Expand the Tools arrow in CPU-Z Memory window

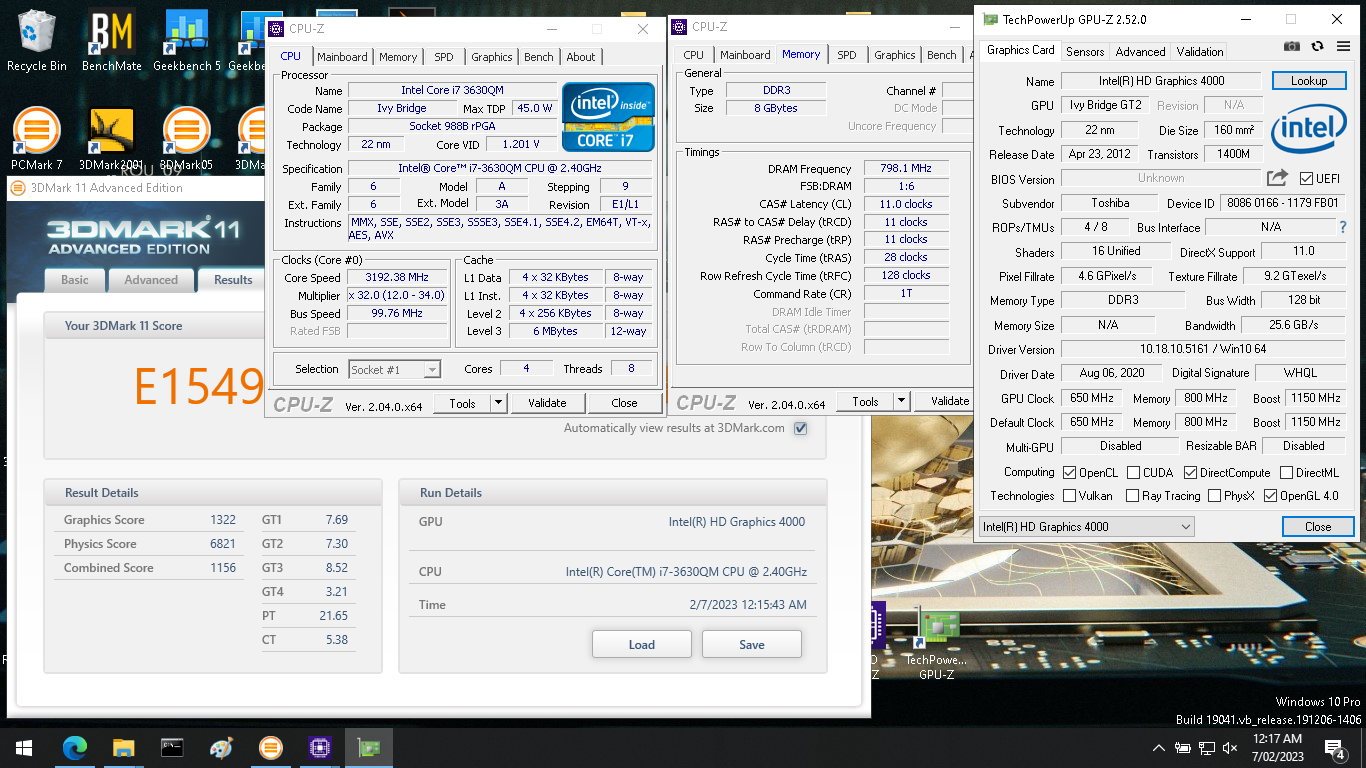point(902,401)
